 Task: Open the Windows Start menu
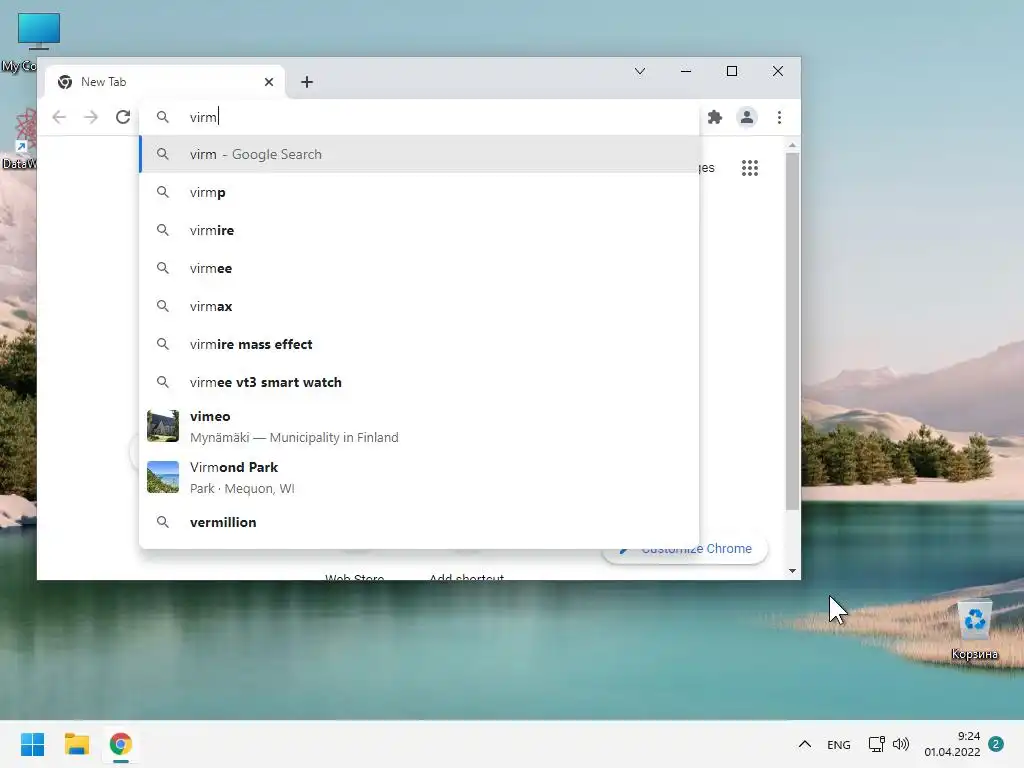[x=33, y=744]
